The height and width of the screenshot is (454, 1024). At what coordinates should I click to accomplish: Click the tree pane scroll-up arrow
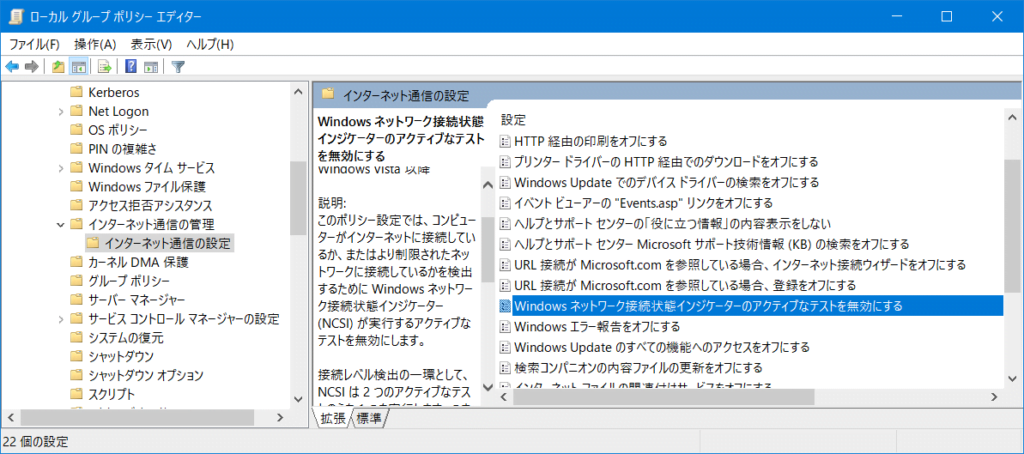tap(298, 92)
